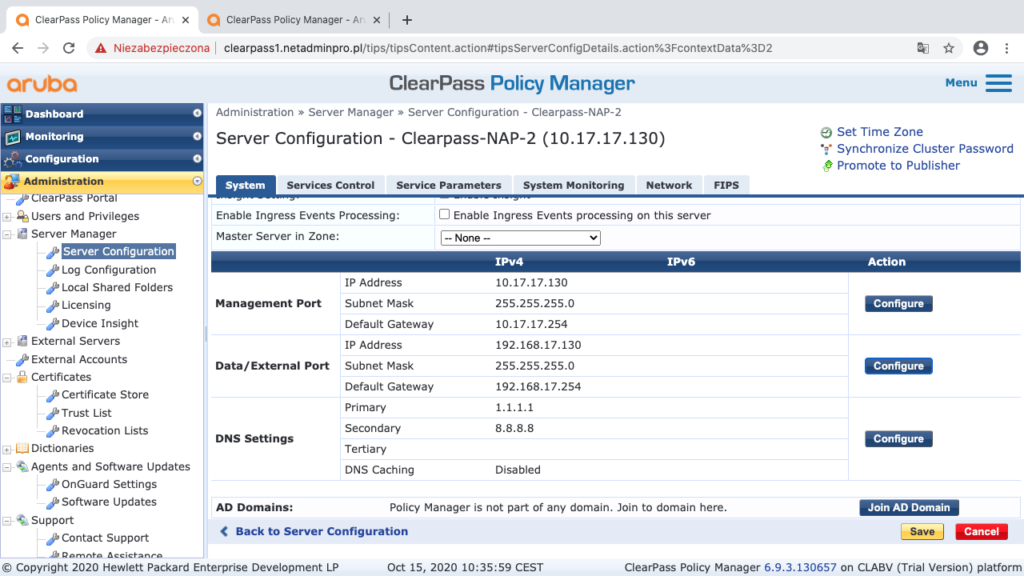Expand the Users and Privileges tree node
Screen dimensions: 1024x576
(x=7, y=217)
